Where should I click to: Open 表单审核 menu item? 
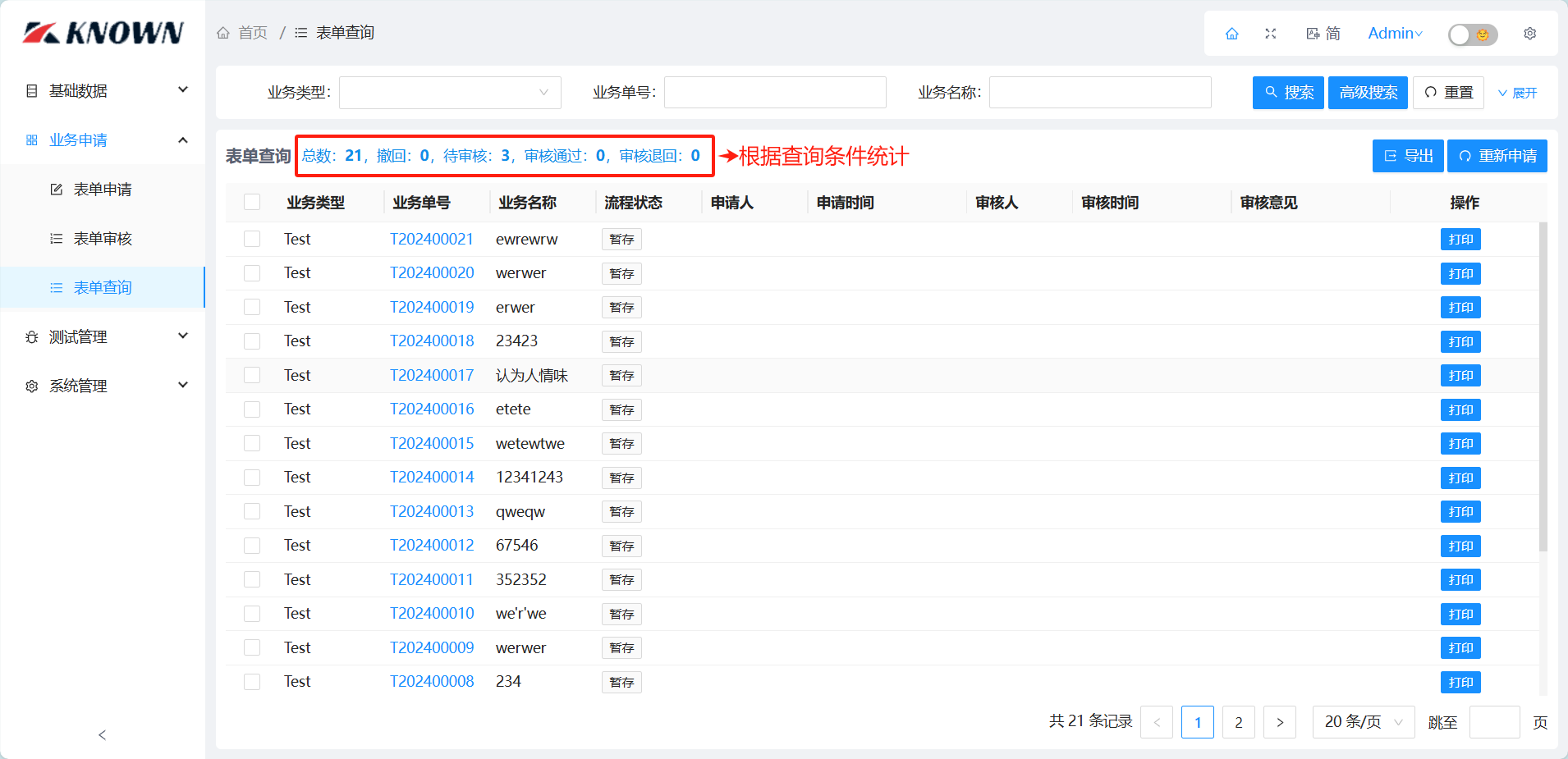tap(103, 238)
